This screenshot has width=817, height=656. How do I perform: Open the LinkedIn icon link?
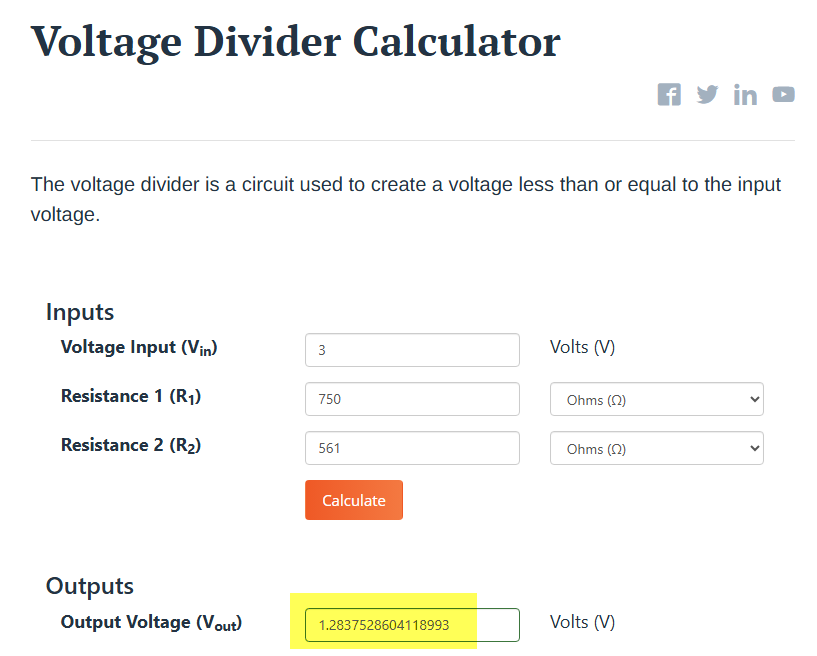(x=745, y=95)
